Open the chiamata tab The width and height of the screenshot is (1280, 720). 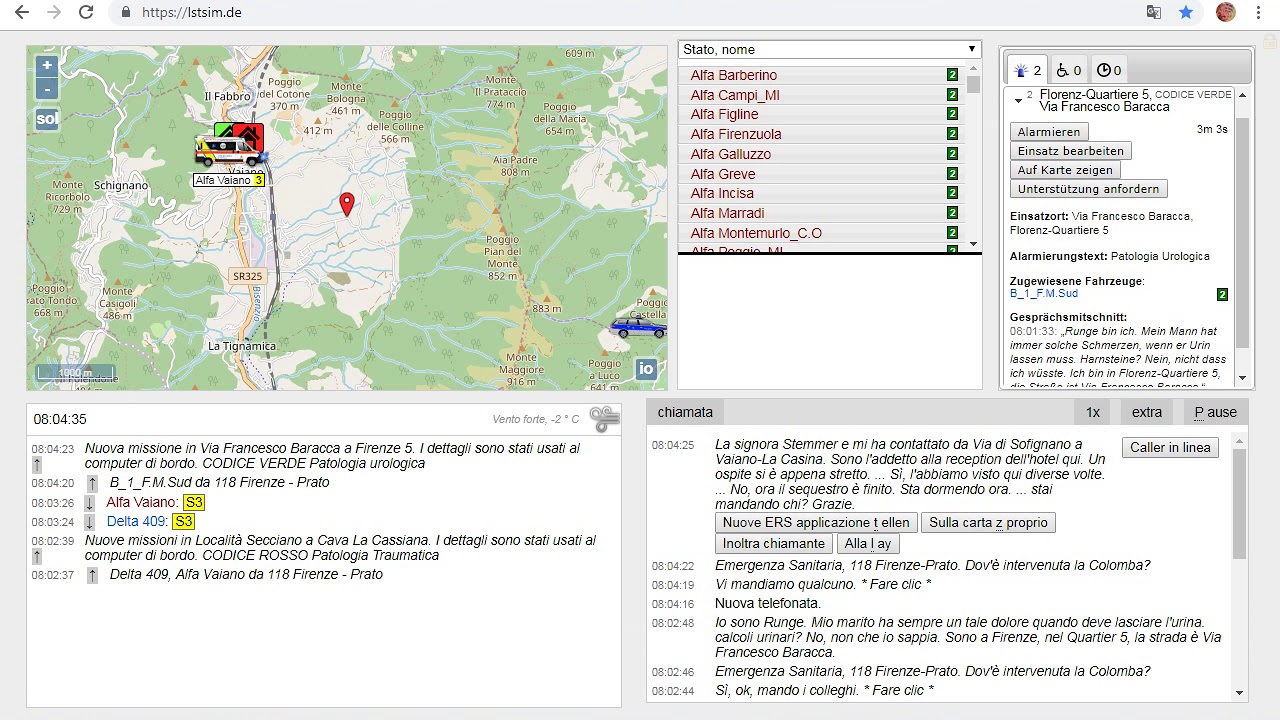click(685, 412)
